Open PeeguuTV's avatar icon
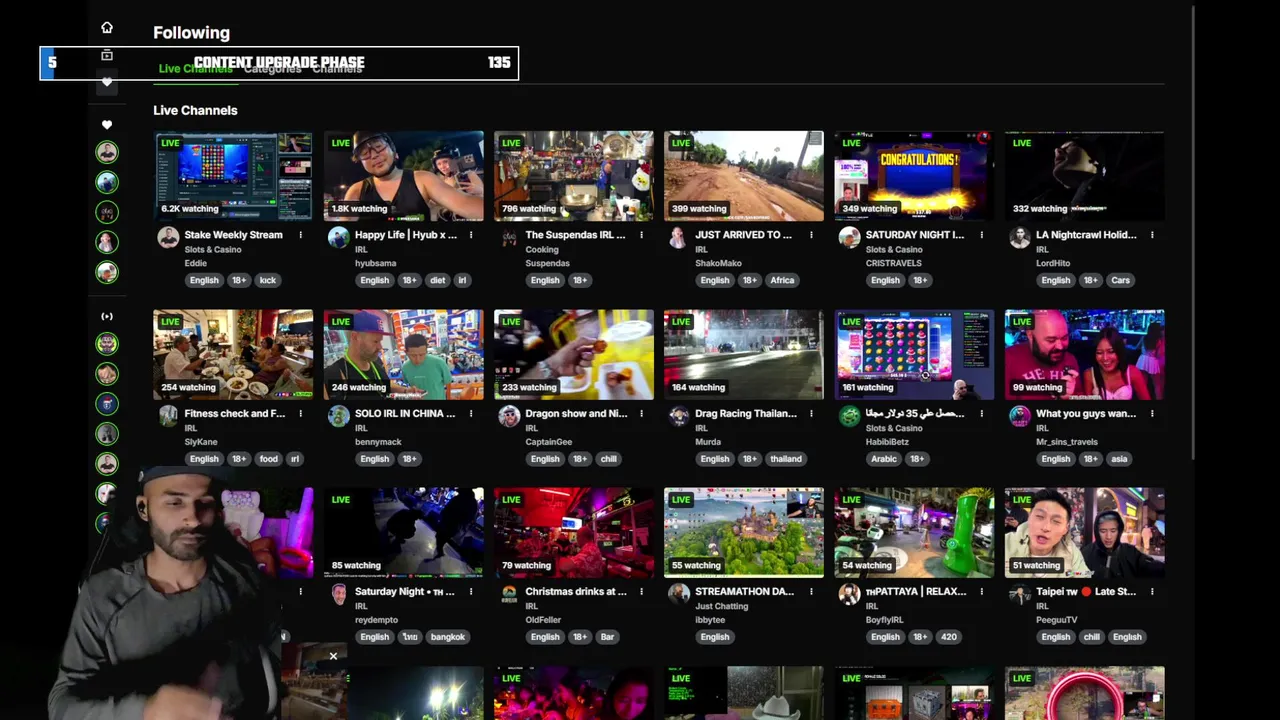The image size is (1280, 720). click(1019, 593)
